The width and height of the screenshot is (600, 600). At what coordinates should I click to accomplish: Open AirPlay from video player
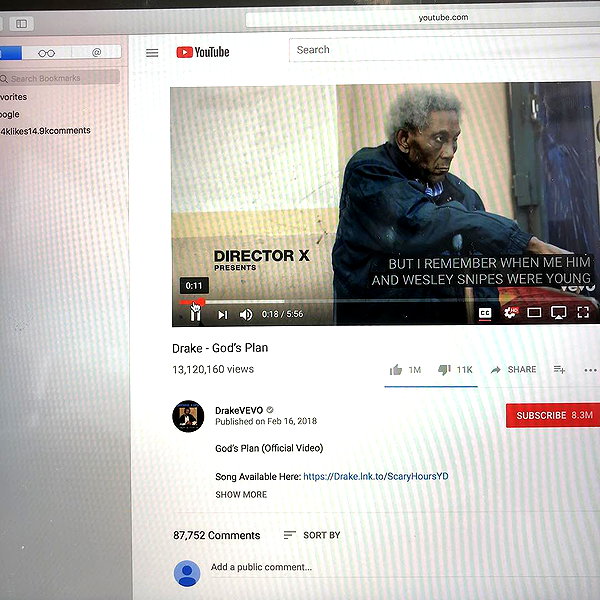(x=558, y=312)
